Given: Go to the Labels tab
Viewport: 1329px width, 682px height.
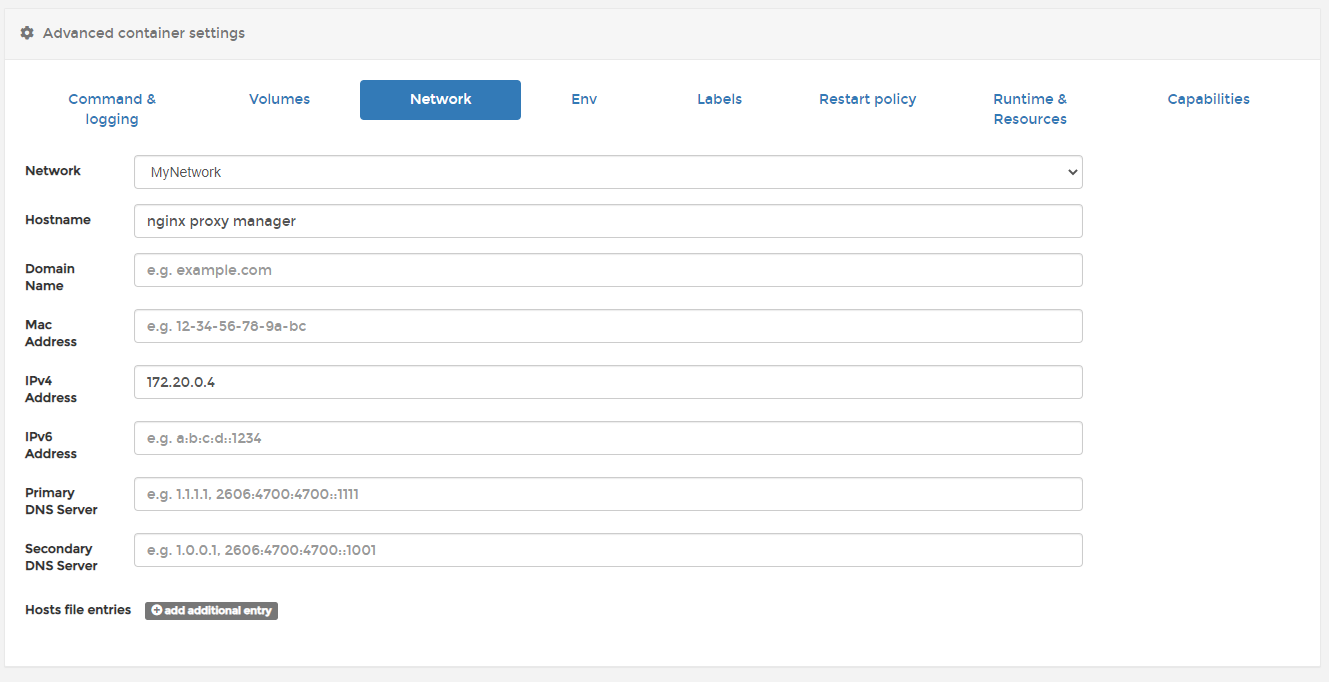Looking at the screenshot, I should point(719,99).
